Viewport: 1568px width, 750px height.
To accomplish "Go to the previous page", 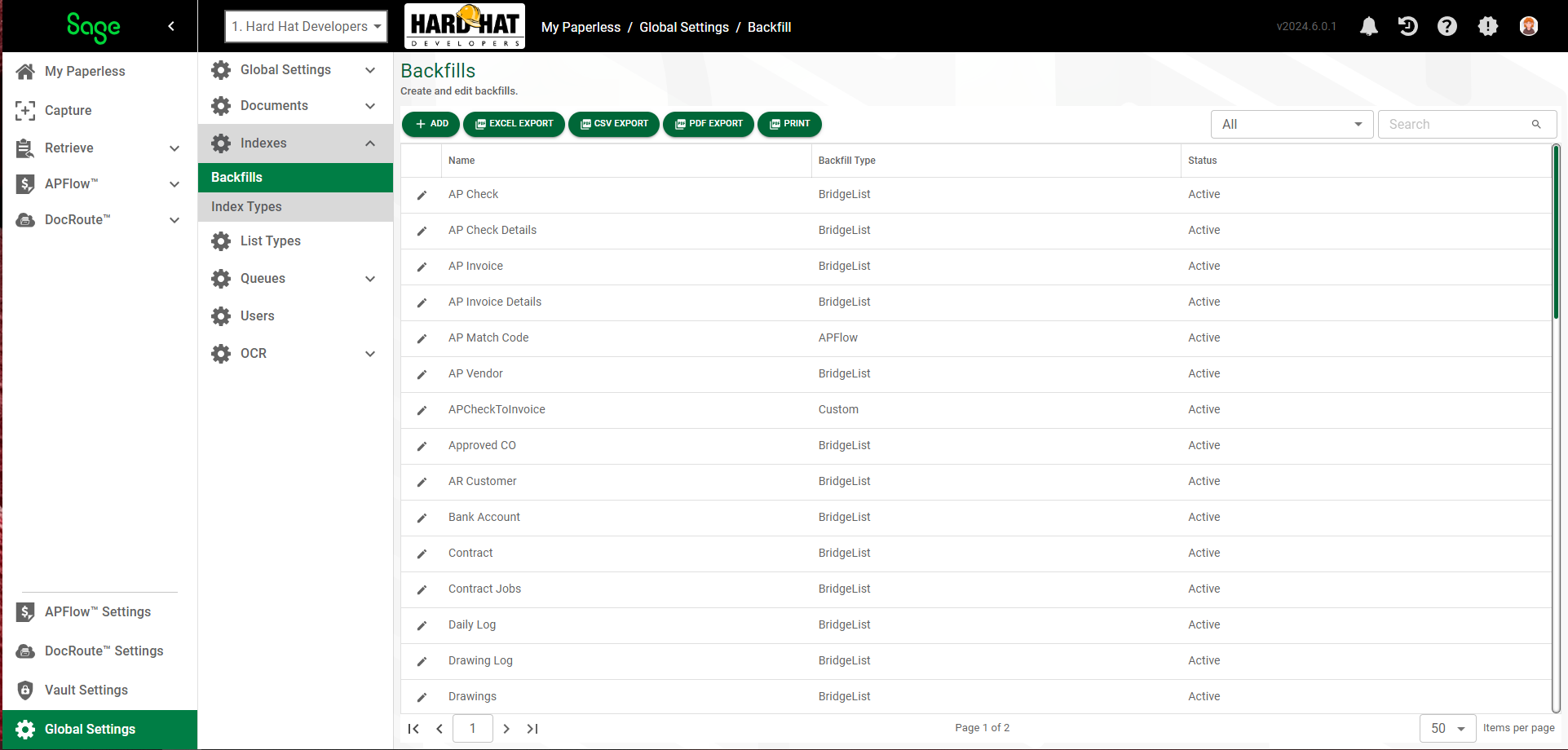I will coord(439,729).
